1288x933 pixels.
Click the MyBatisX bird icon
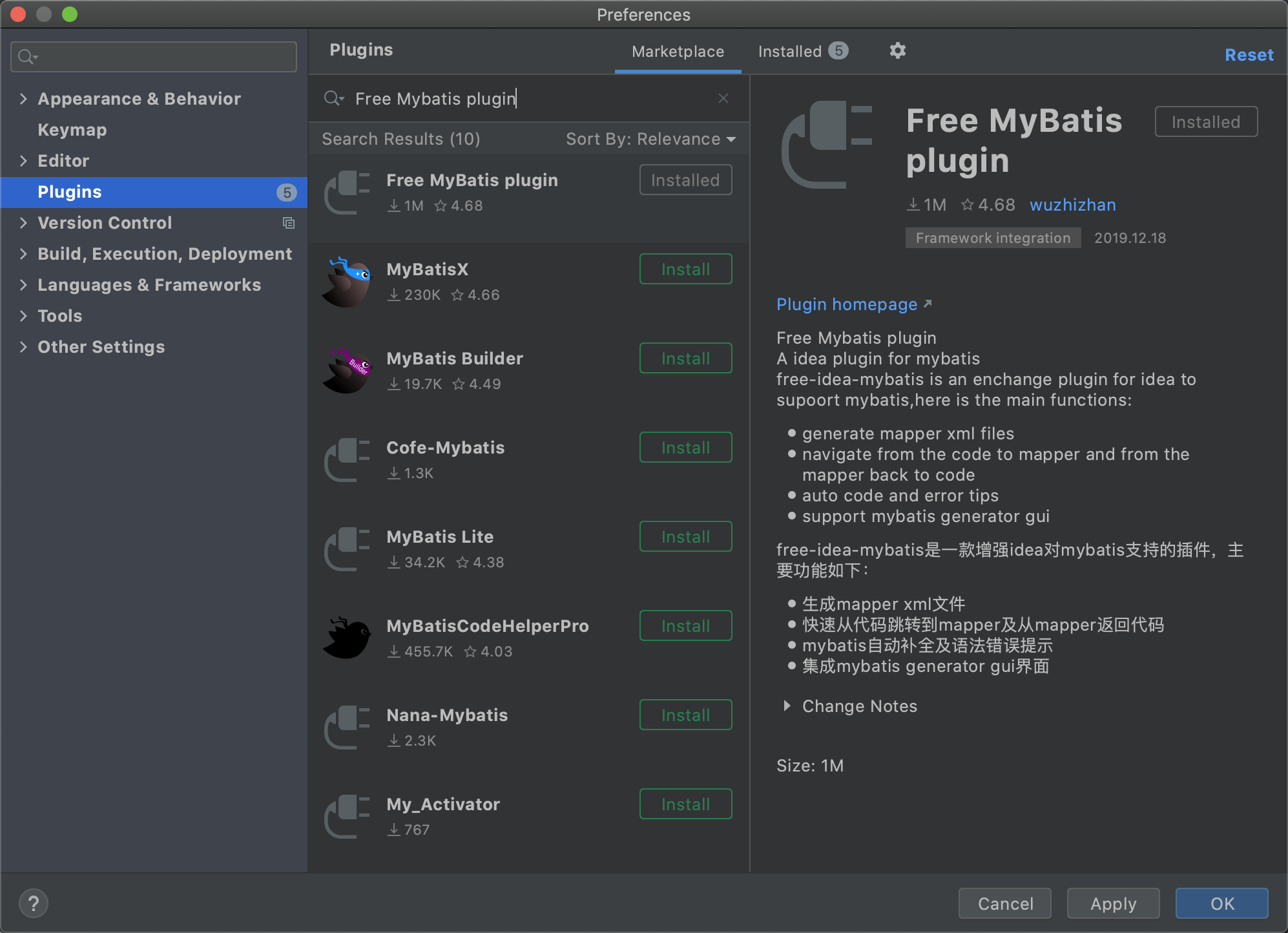click(347, 282)
